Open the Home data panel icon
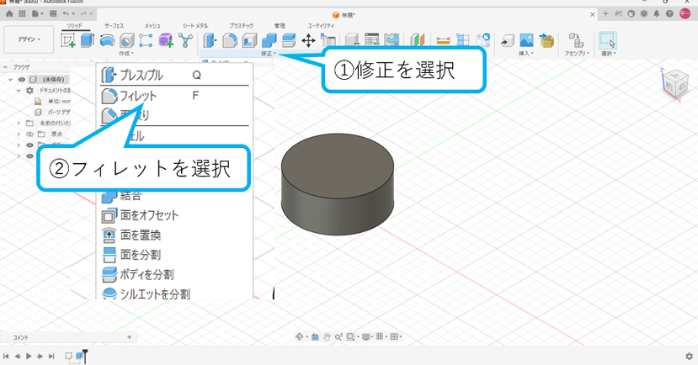This screenshot has width=698, height=365. (x=9, y=14)
